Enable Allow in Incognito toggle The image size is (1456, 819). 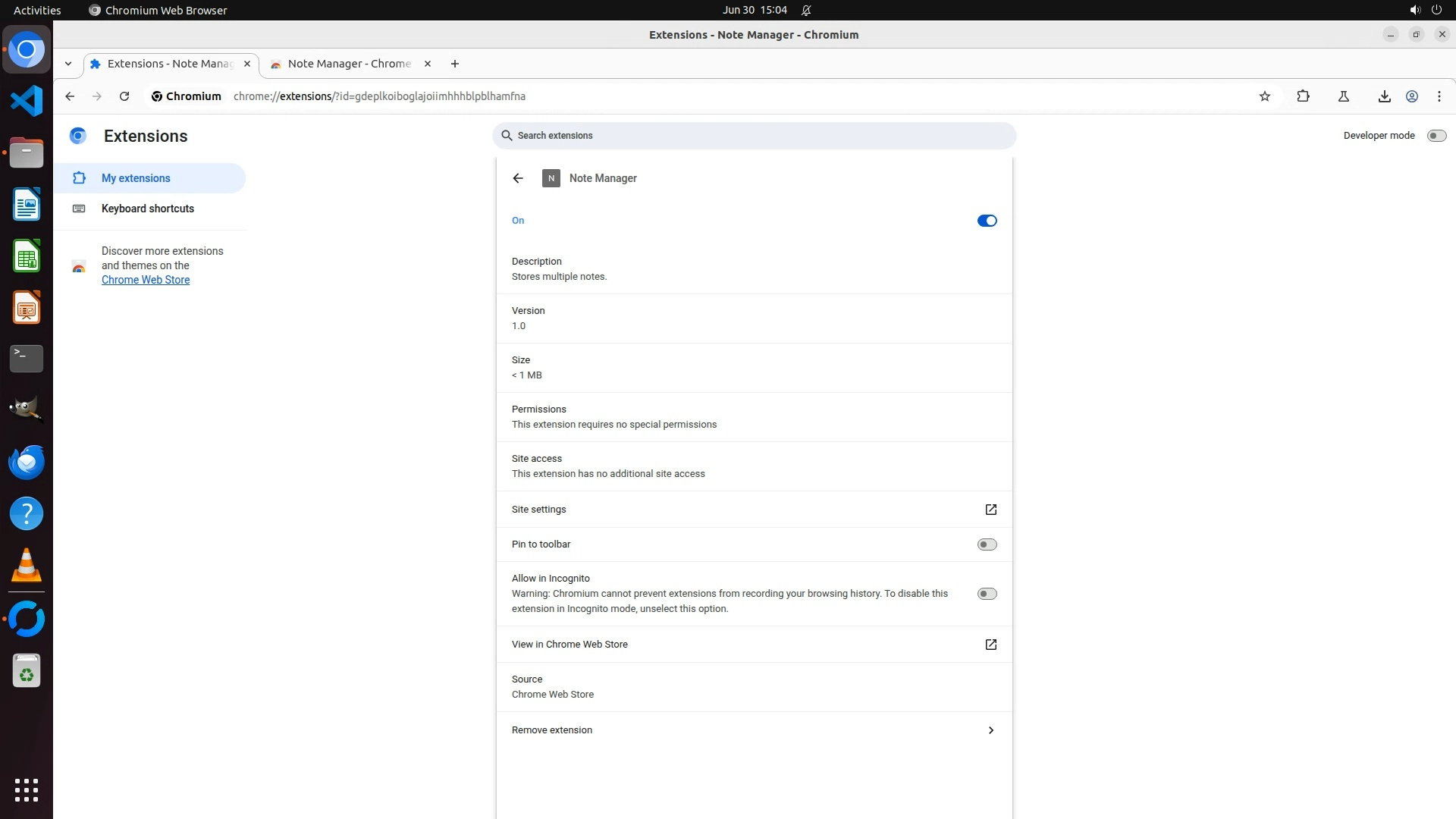(x=987, y=594)
